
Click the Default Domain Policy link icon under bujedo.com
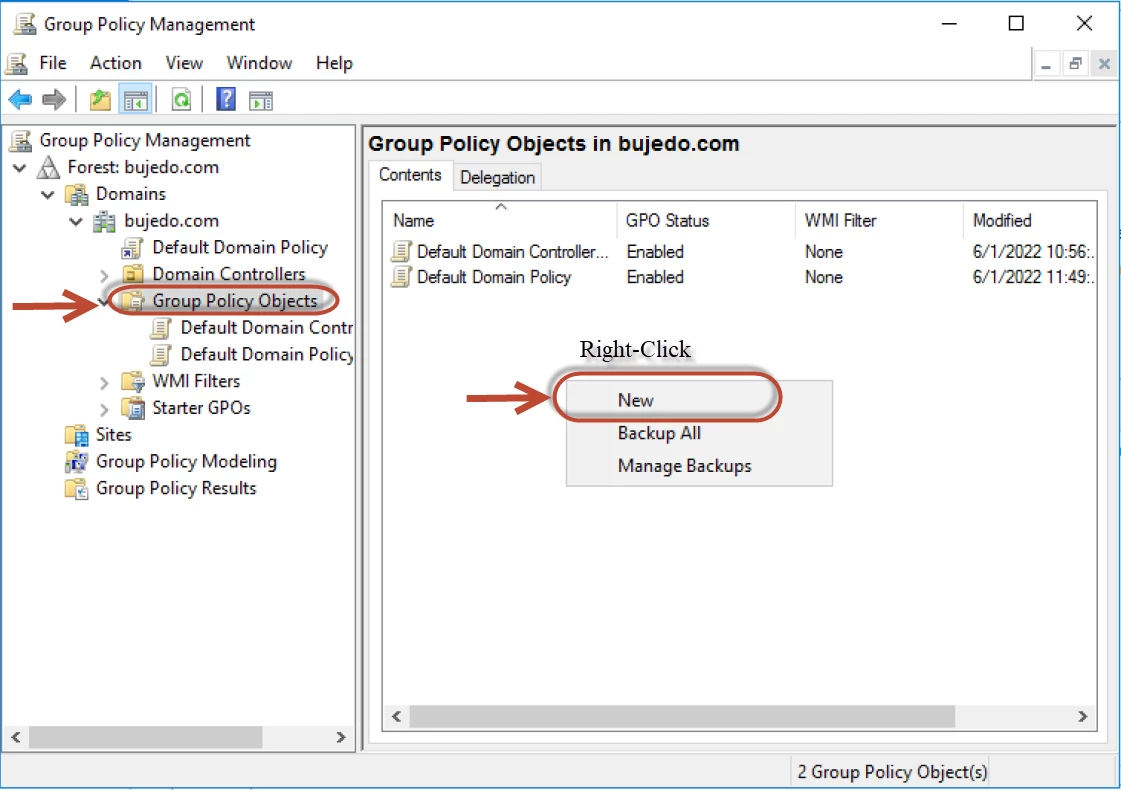[132, 248]
